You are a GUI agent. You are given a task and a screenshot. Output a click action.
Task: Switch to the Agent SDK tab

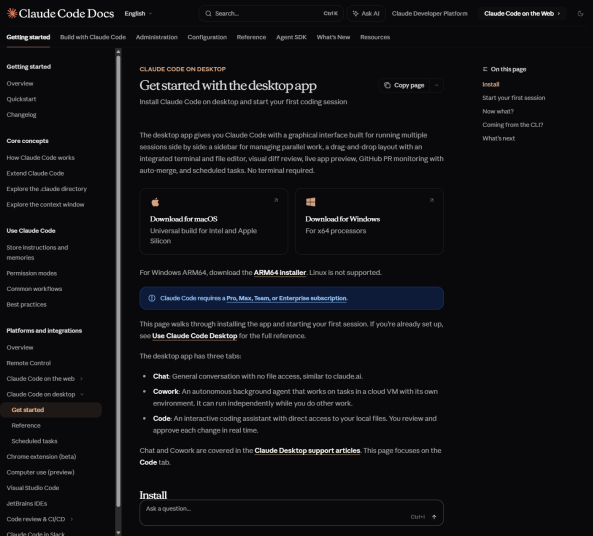[291, 37]
